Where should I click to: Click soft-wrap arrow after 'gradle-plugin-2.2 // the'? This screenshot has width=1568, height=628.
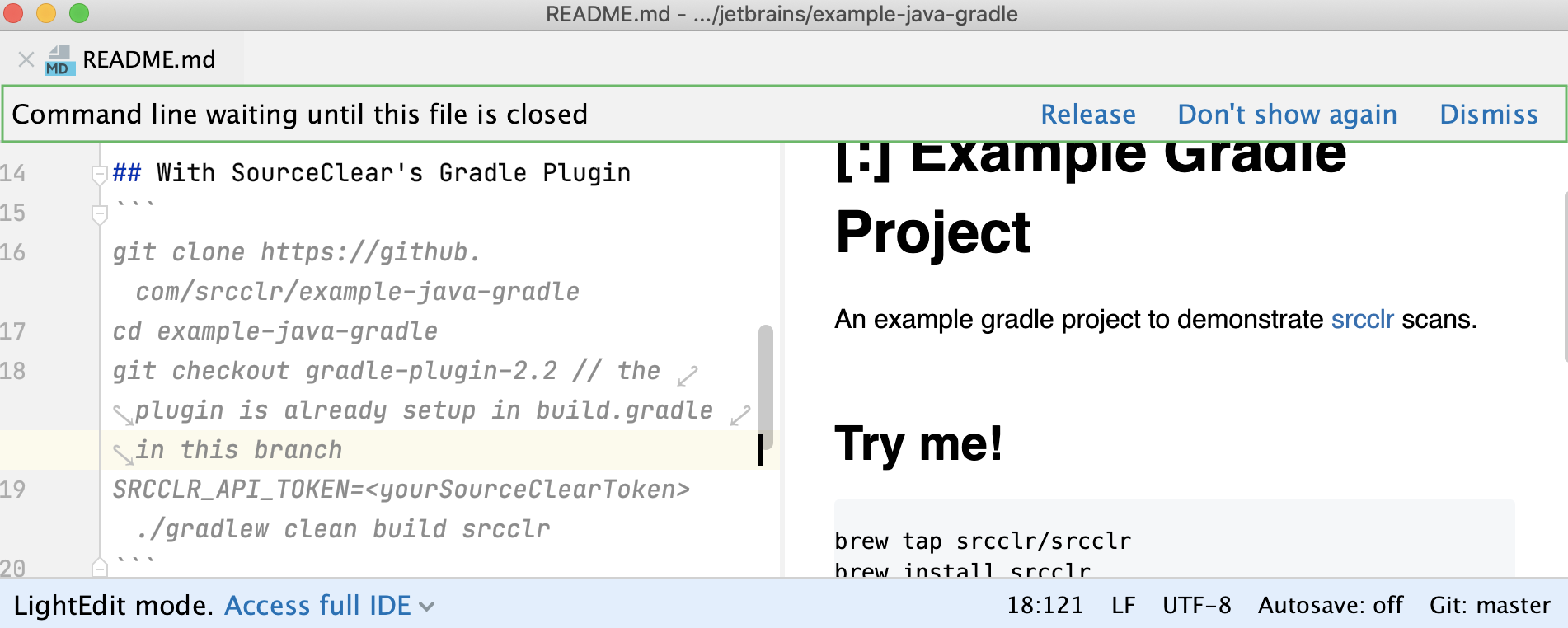(688, 376)
